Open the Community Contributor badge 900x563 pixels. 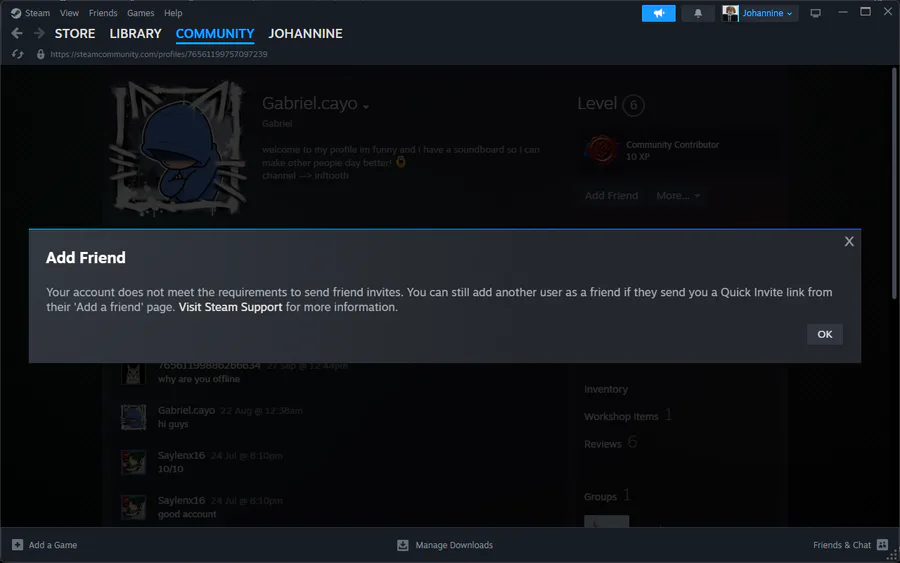pyautogui.click(x=602, y=150)
